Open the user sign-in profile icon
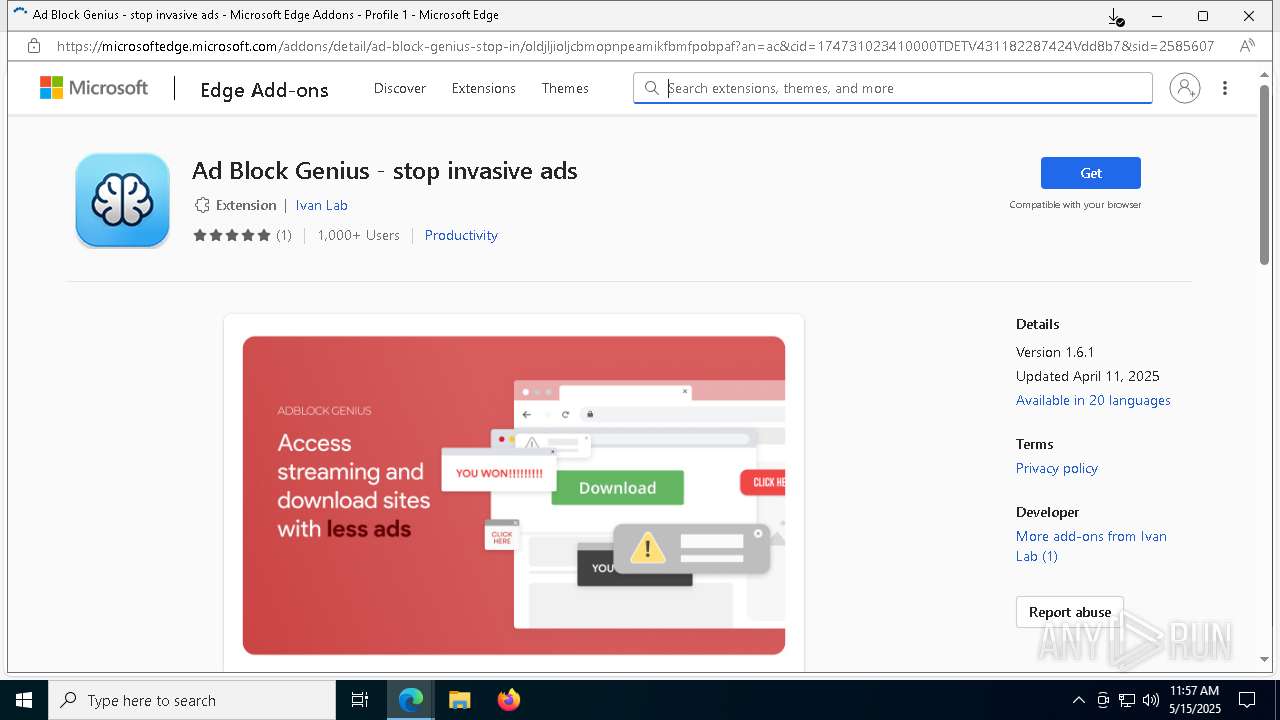Image resolution: width=1280 pixels, height=720 pixels. pyautogui.click(x=1185, y=88)
